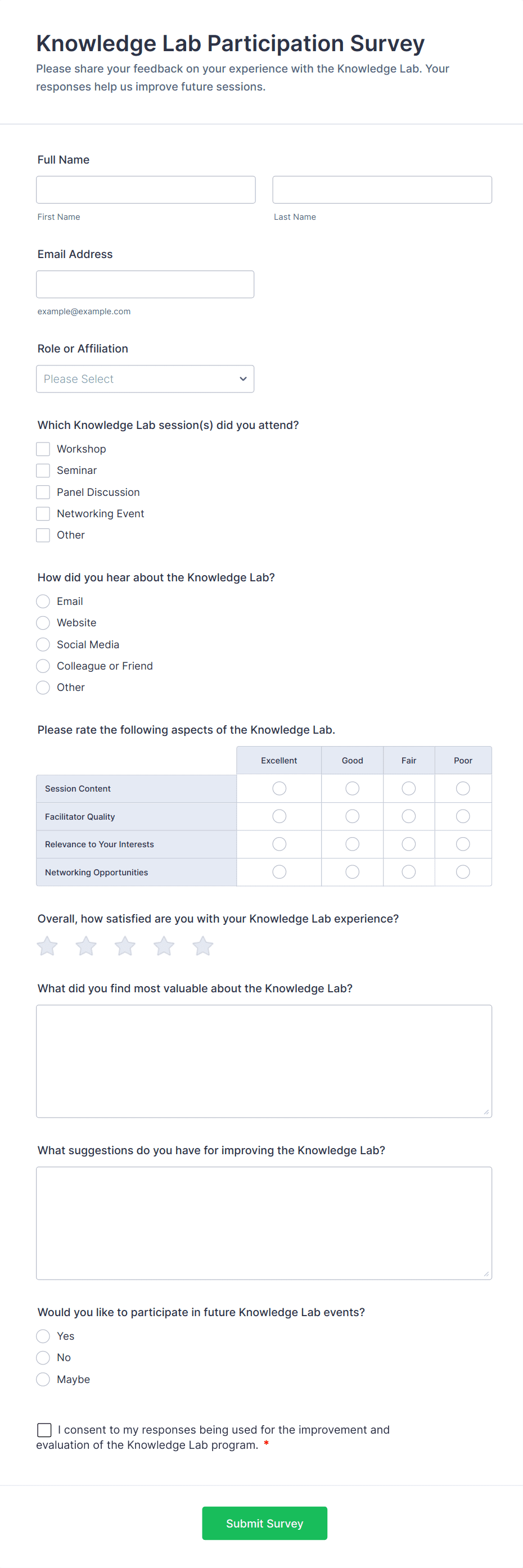The width and height of the screenshot is (523, 1568).
Task: Click the suggestions for improvement text area
Action: click(264, 1222)
